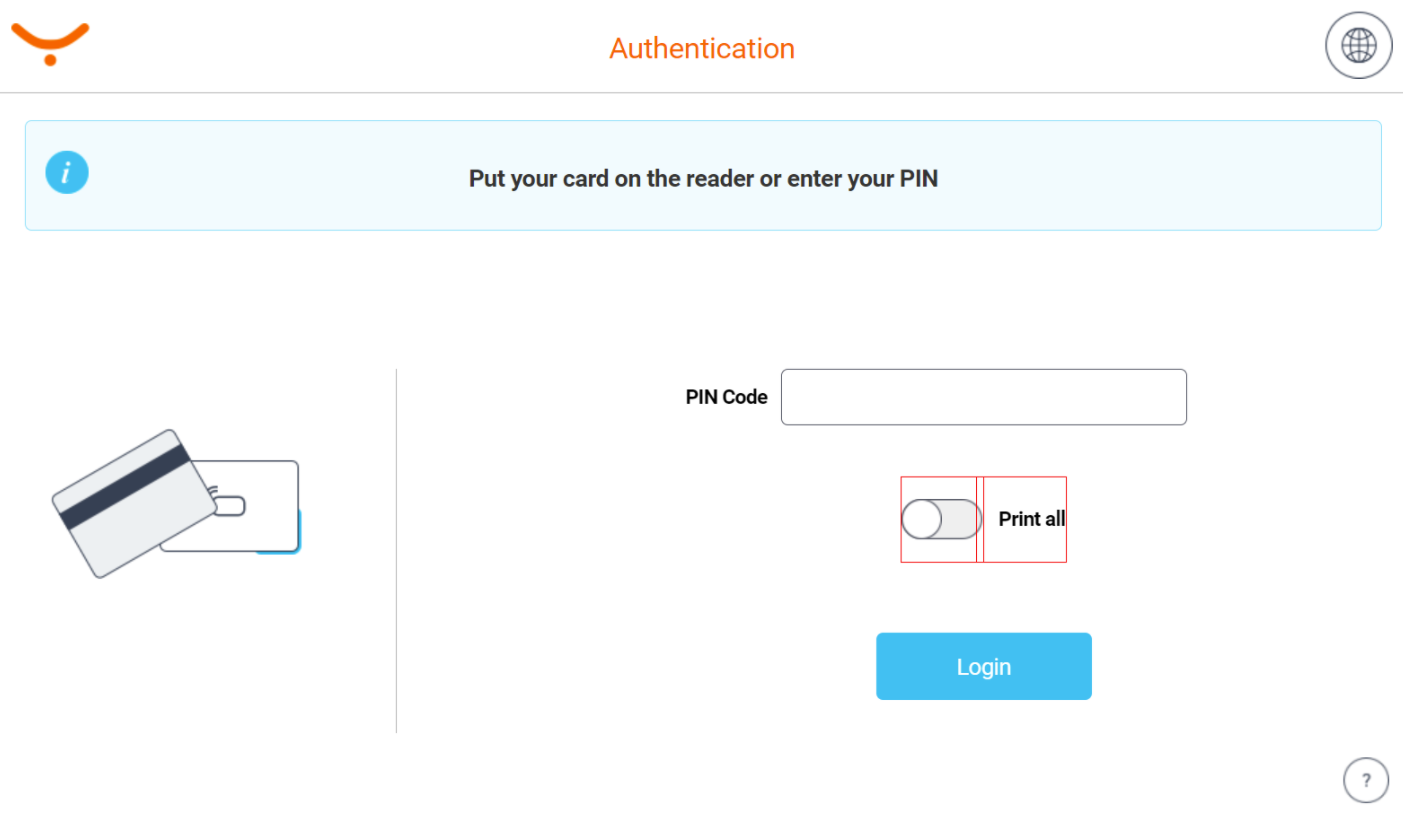The width and height of the screenshot is (1403, 818).
Task: Click the help question mark icon
Action: pos(1366,780)
